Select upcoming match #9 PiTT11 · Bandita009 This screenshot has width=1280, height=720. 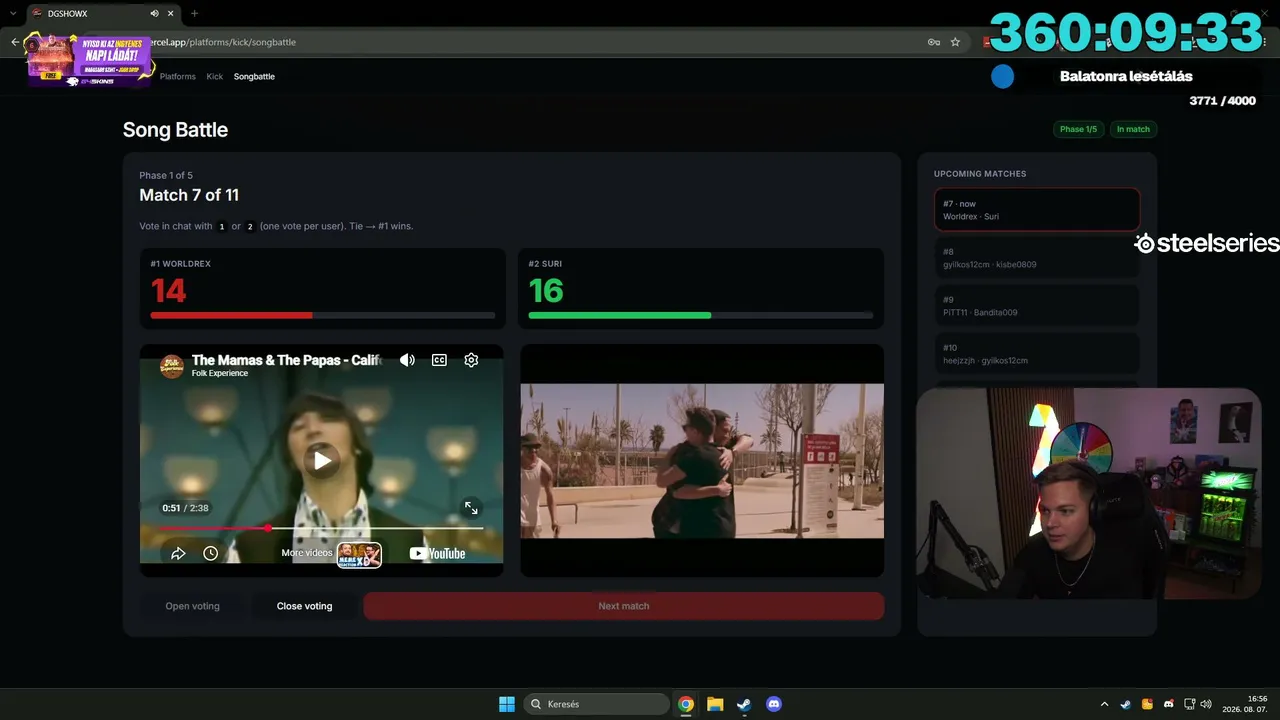[1037, 306]
